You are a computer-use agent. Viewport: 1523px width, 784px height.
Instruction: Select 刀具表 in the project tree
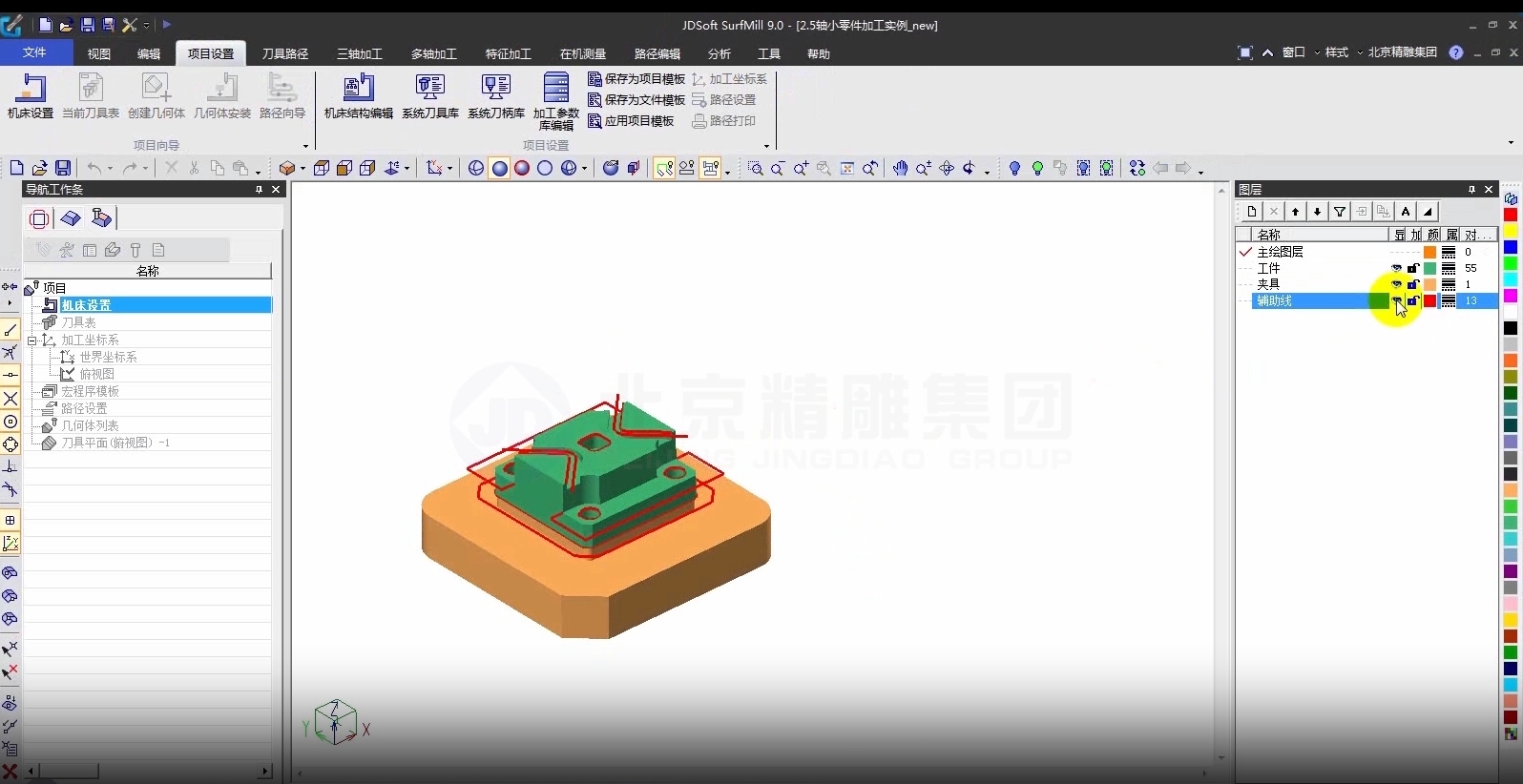(x=78, y=322)
